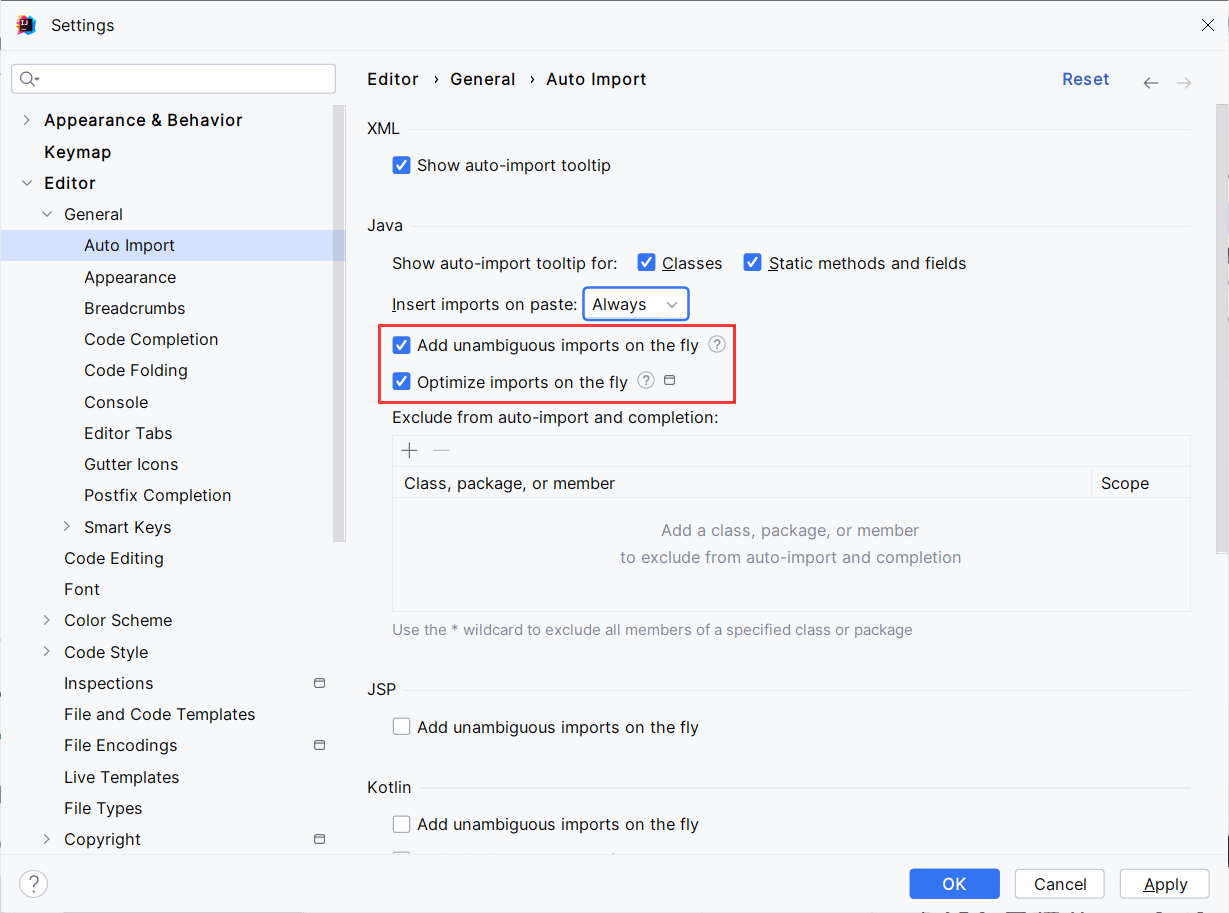Click project-level icon next to Copyright

click(x=320, y=839)
